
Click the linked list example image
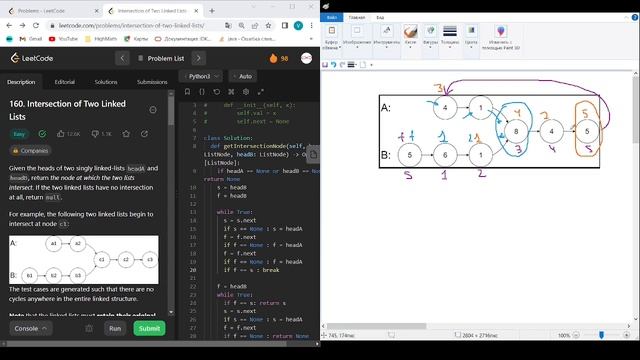(84, 260)
